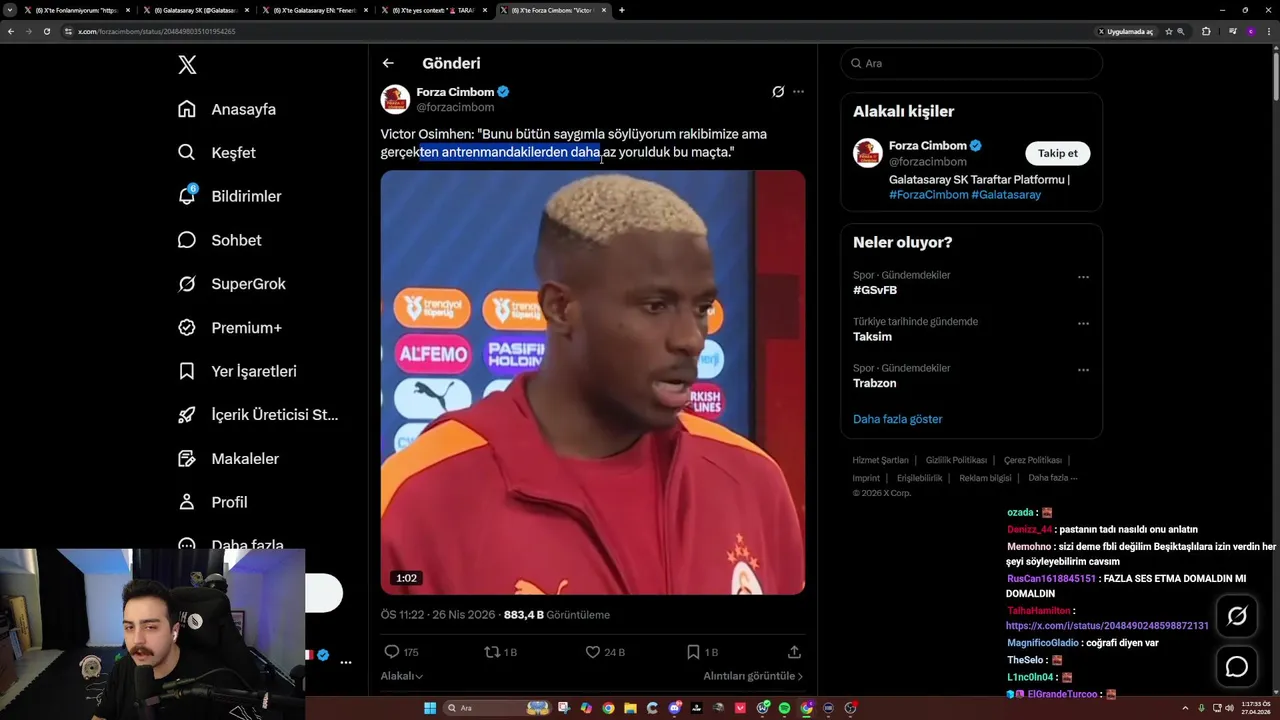Open İçerik Üreticisi Stüdyosu item
The image size is (1280, 720).
(x=258, y=415)
